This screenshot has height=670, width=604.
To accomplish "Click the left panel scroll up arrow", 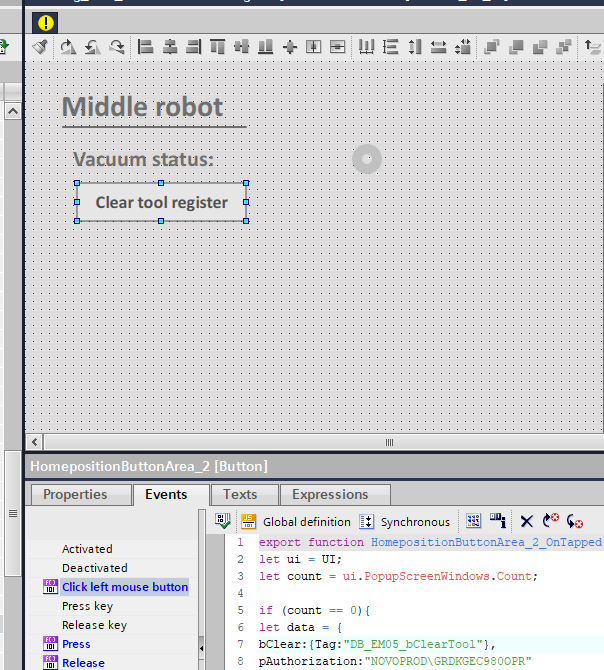I will click(x=13, y=112).
